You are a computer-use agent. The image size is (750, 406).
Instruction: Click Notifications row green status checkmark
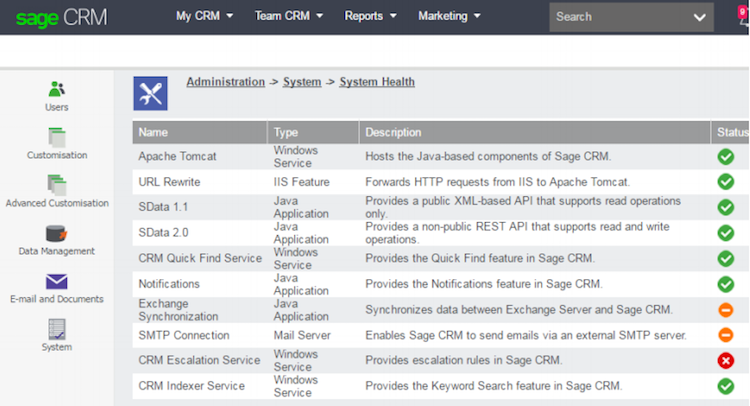pyautogui.click(x=726, y=284)
